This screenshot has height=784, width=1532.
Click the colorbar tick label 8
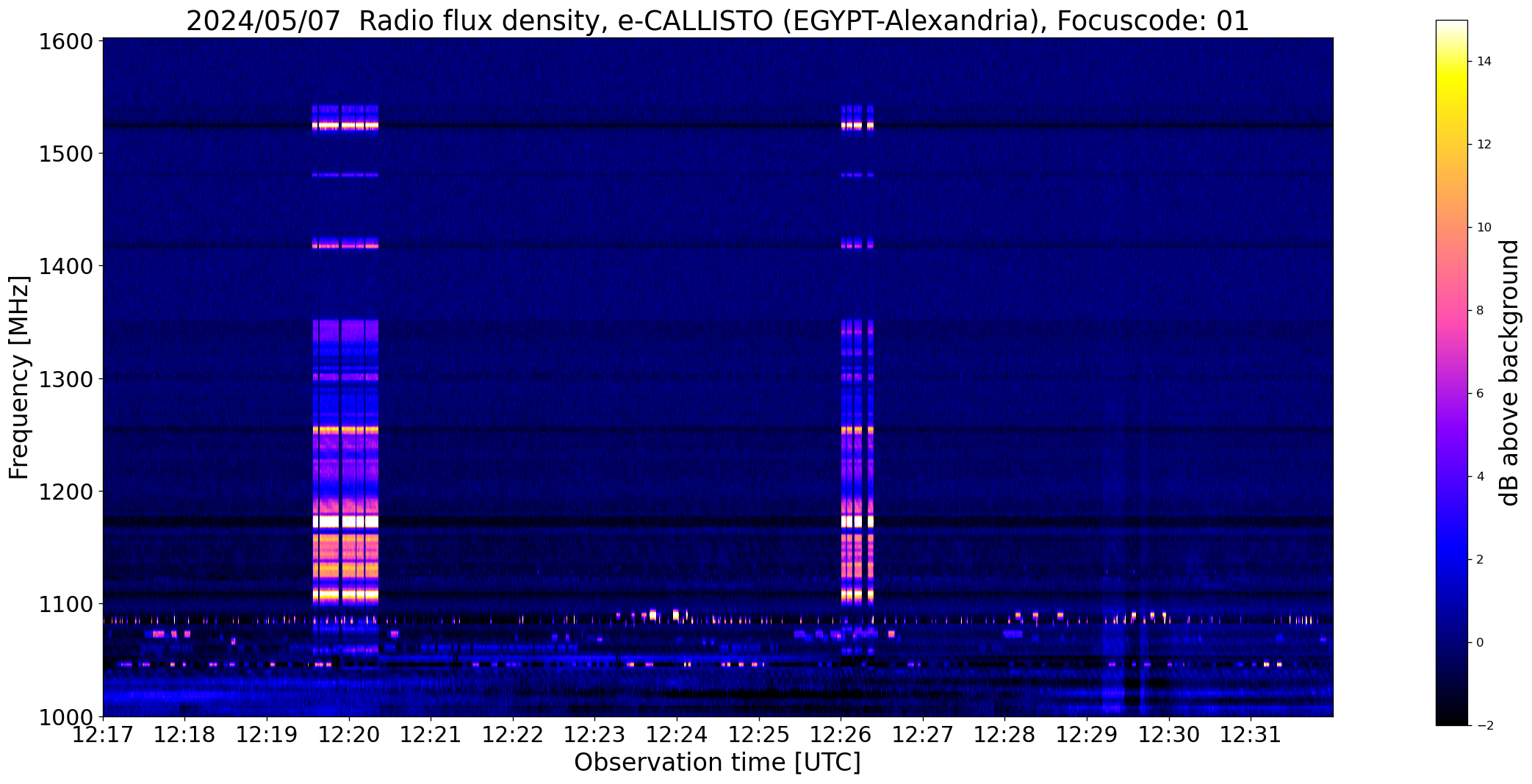(x=1480, y=311)
